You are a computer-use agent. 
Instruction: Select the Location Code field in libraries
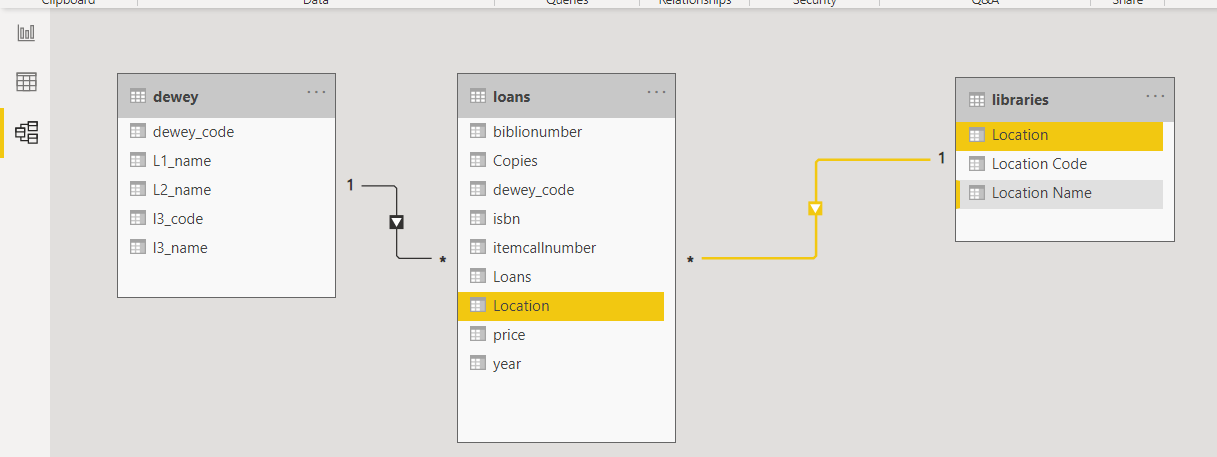tap(1059, 164)
